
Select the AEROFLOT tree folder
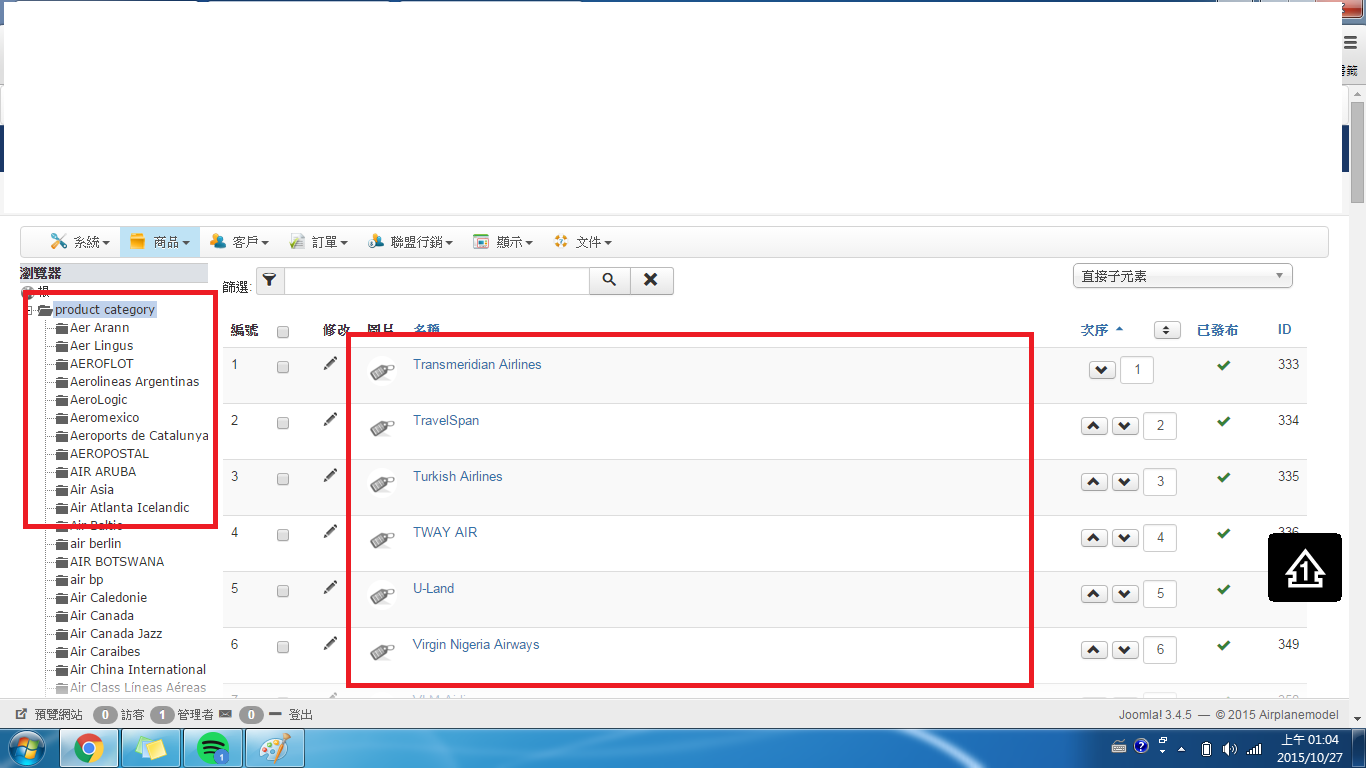pos(101,364)
